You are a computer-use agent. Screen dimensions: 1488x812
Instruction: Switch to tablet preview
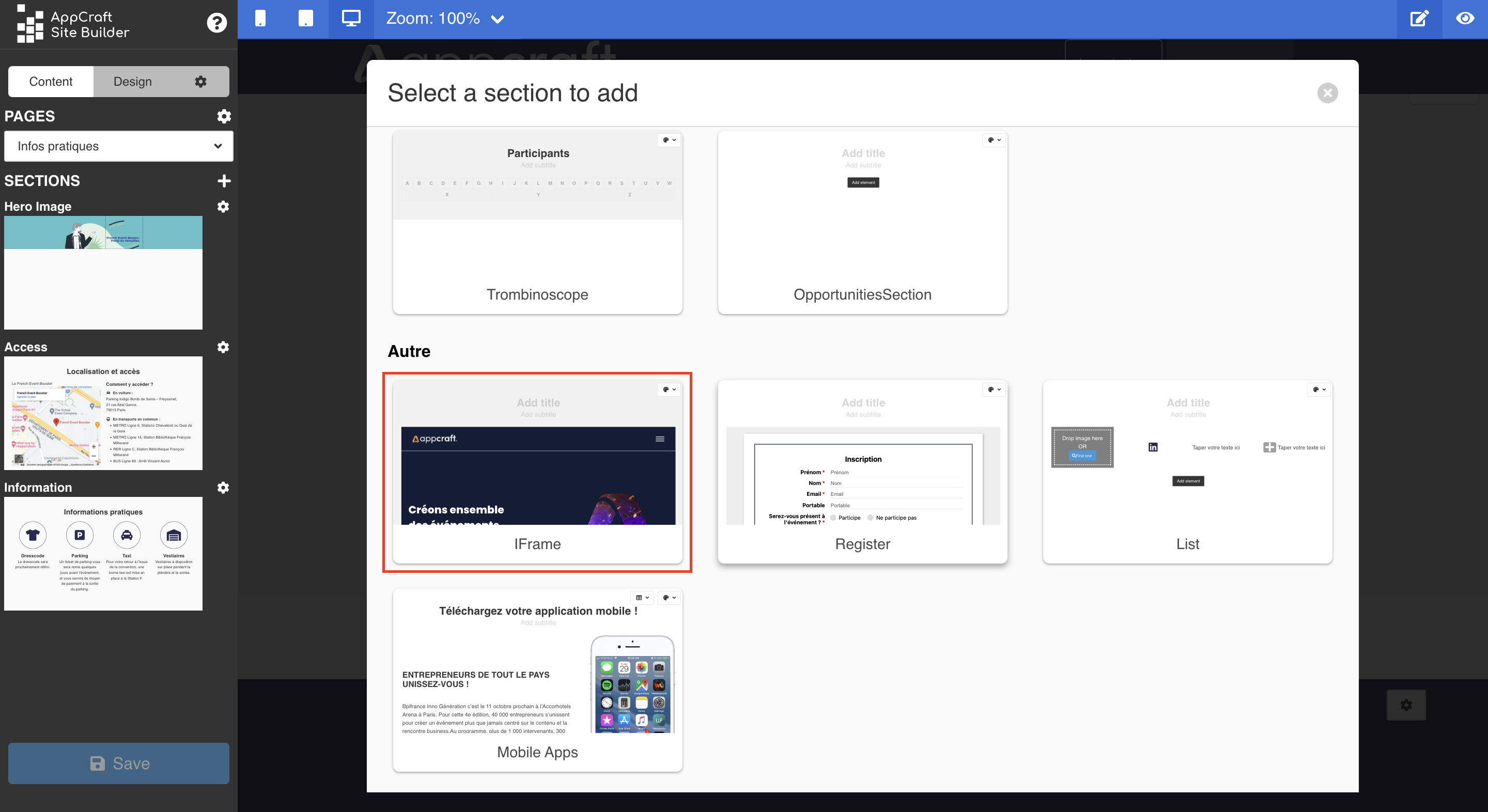[x=305, y=19]
